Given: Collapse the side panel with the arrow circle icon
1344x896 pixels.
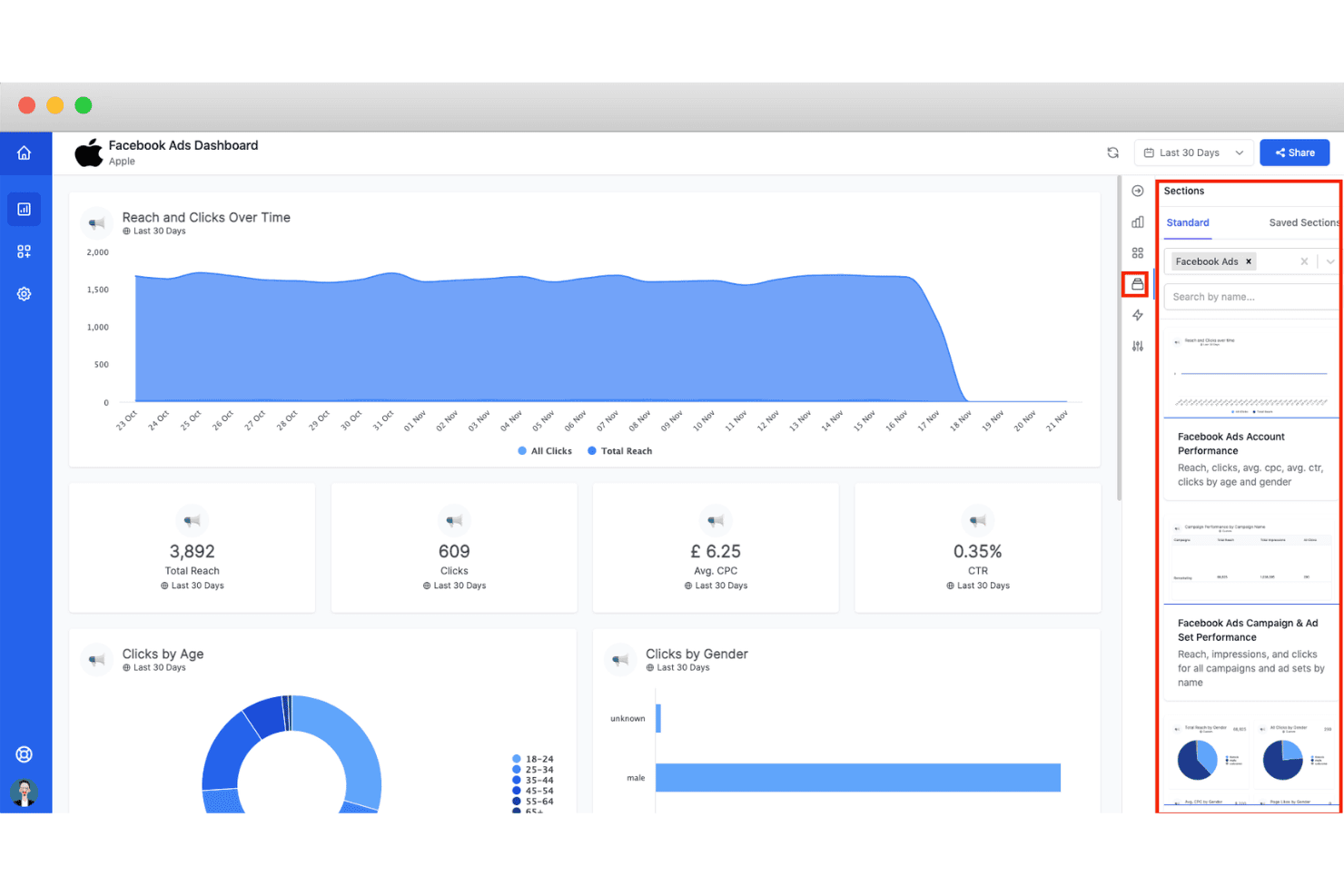Looking at the screenshot, I should click(1138, 191).
